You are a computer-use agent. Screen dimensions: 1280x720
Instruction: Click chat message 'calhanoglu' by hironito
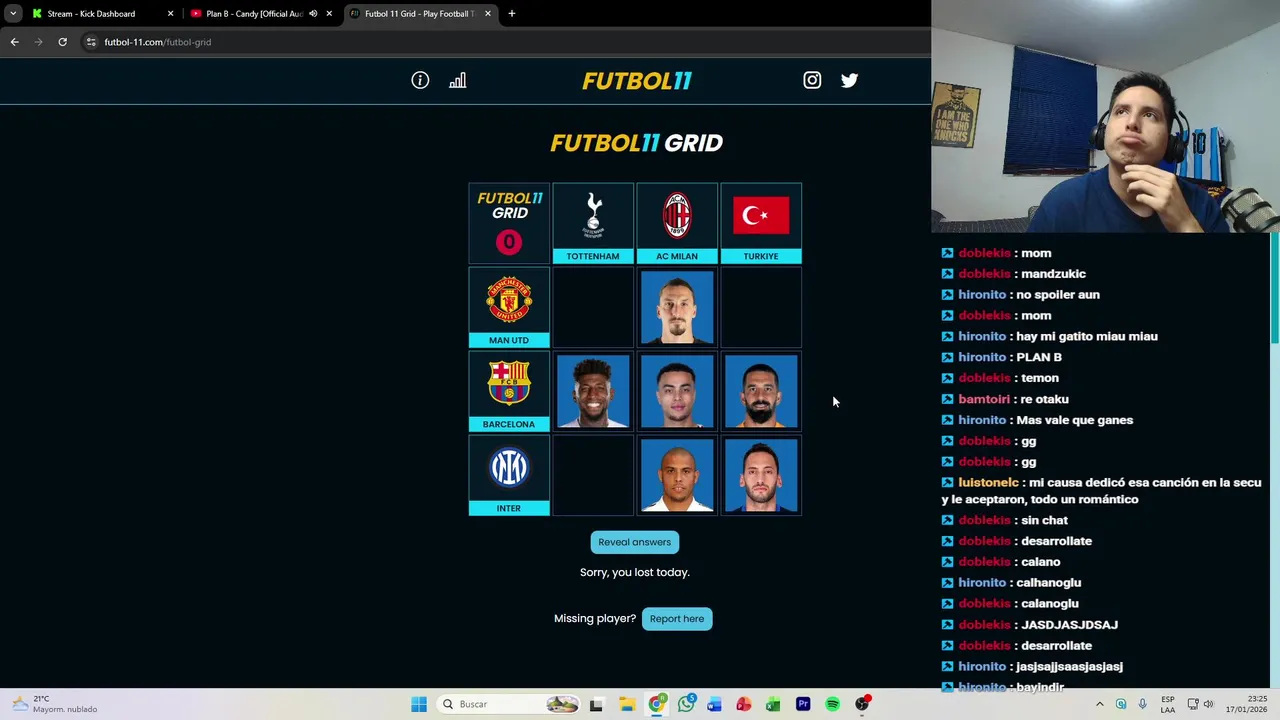pyautogui.click(x=1048, y=582)
